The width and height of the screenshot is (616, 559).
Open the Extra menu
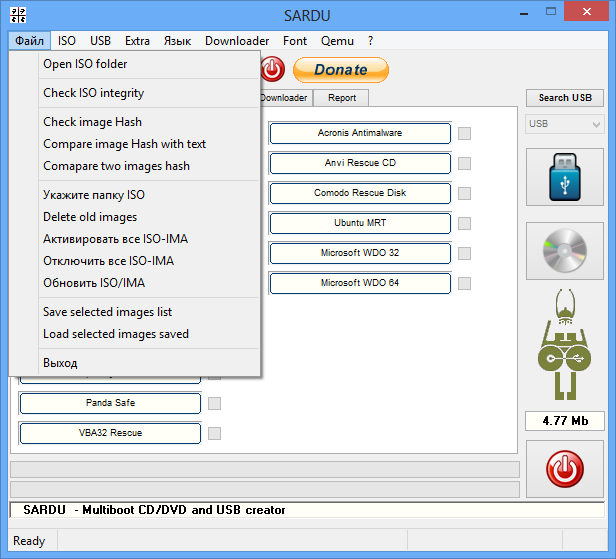tap(138, 40)
